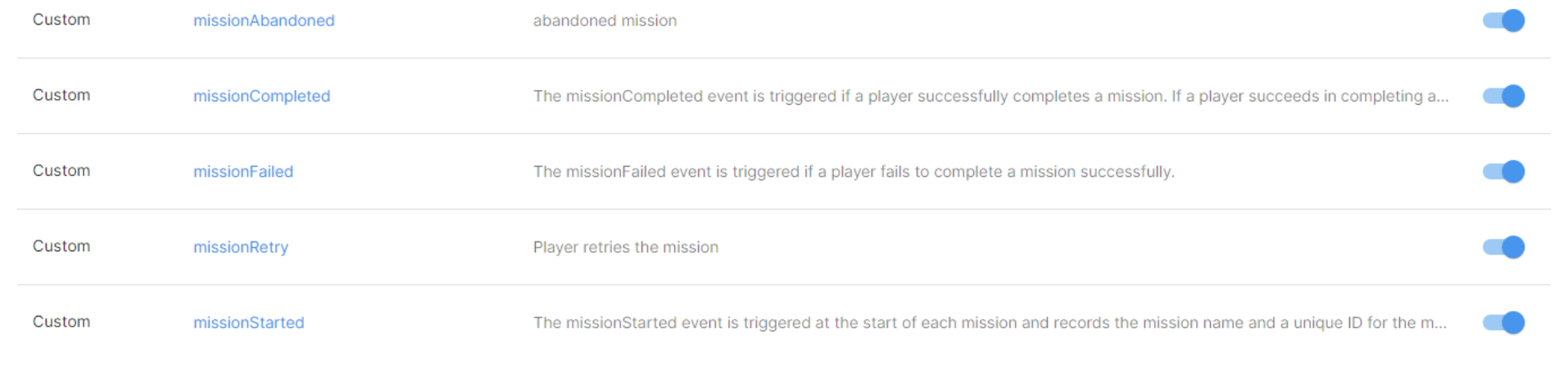The height and width of the screenshot is (365, 1568).
Task: Click "Player retries the mission" description
Action: 626,247
